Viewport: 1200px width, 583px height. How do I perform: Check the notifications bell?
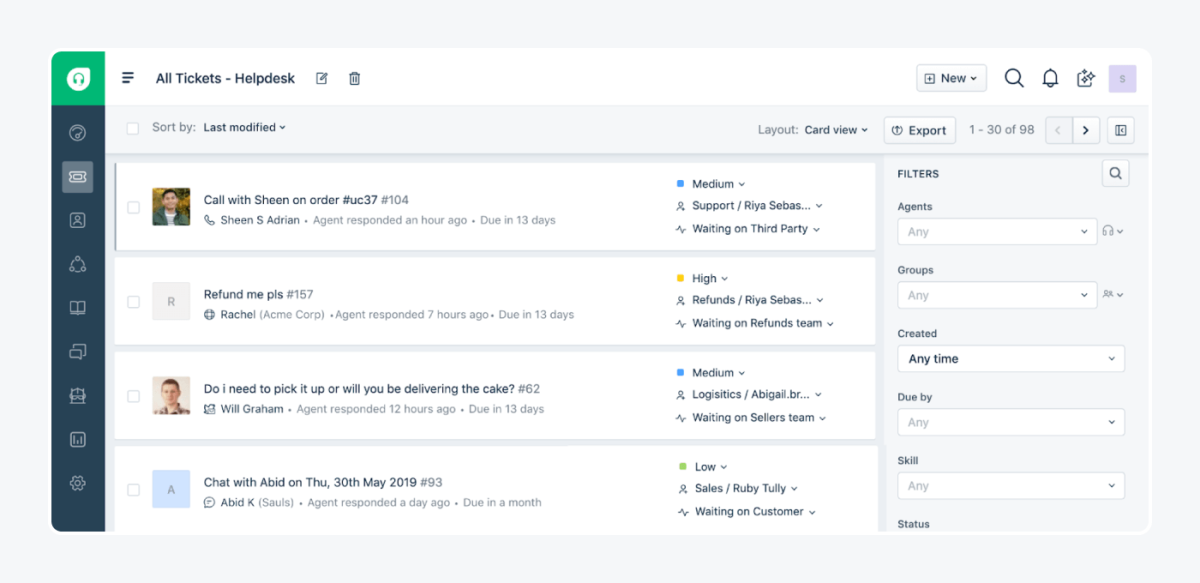[1050, 77]
